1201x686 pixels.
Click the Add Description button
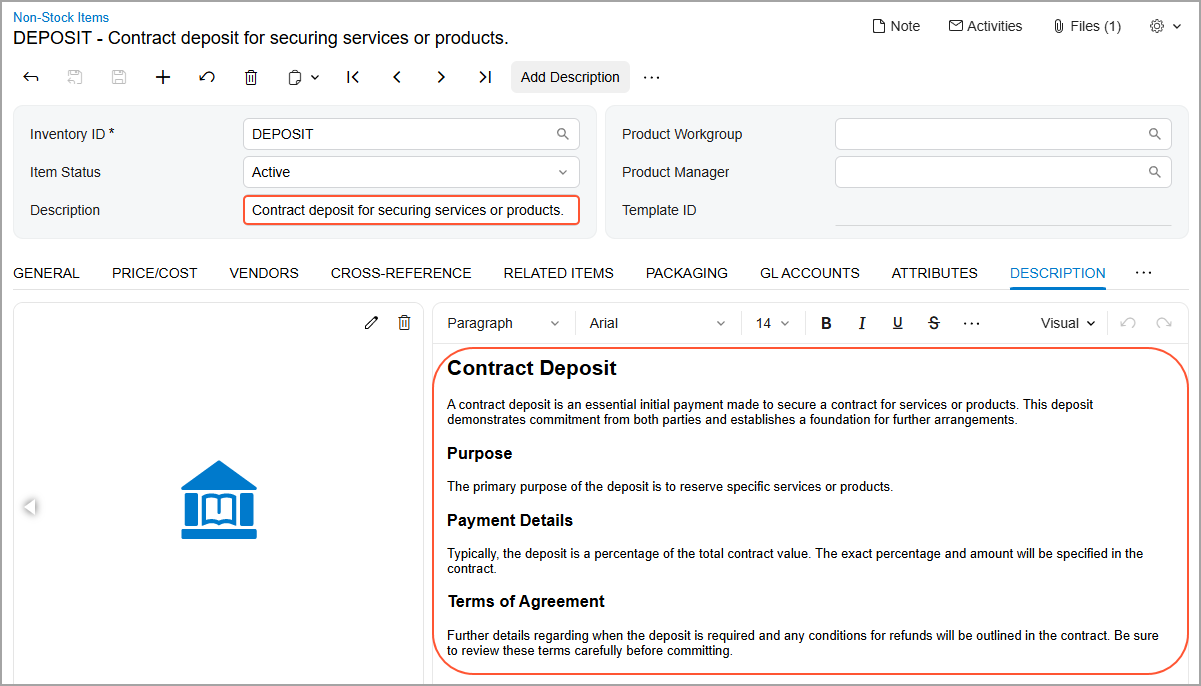[x=570, y=77]
